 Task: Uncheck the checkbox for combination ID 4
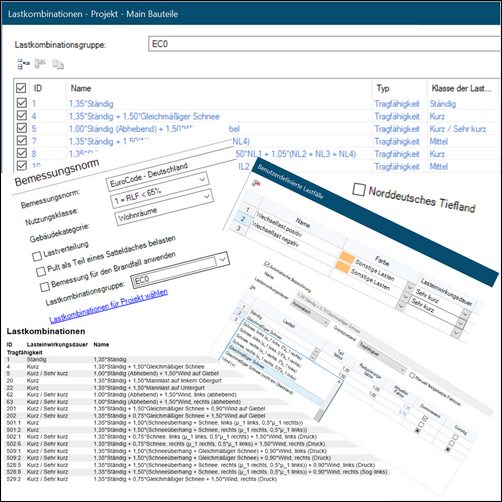[x=22, y=116]
